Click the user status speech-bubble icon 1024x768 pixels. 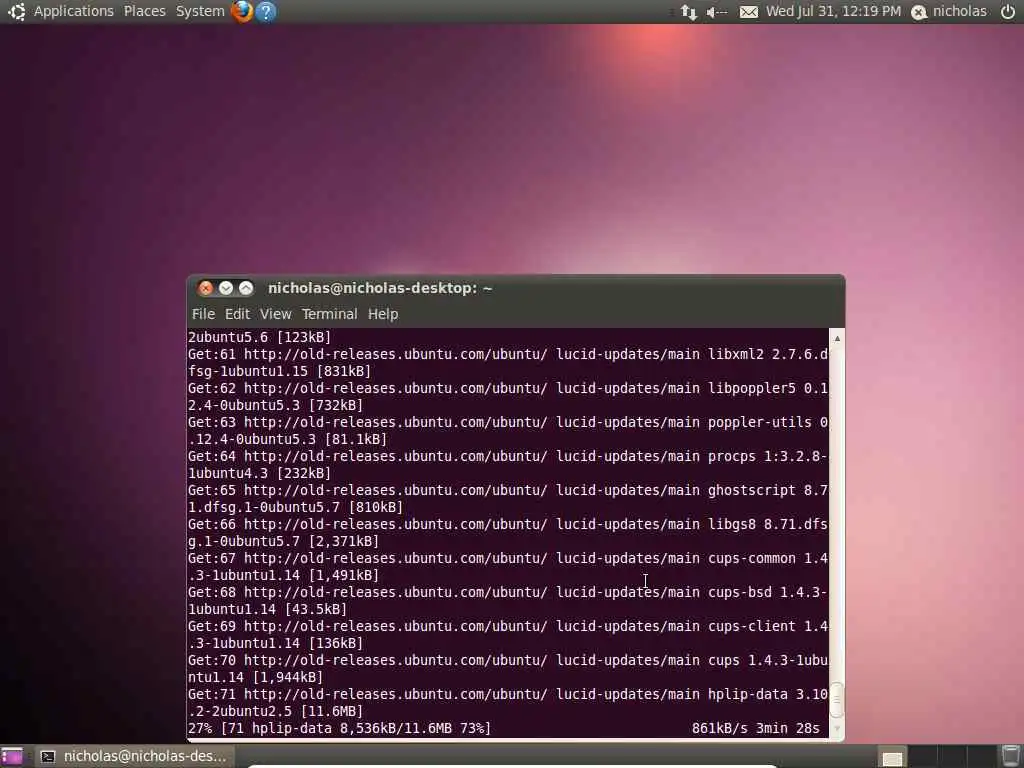point(919,12)
